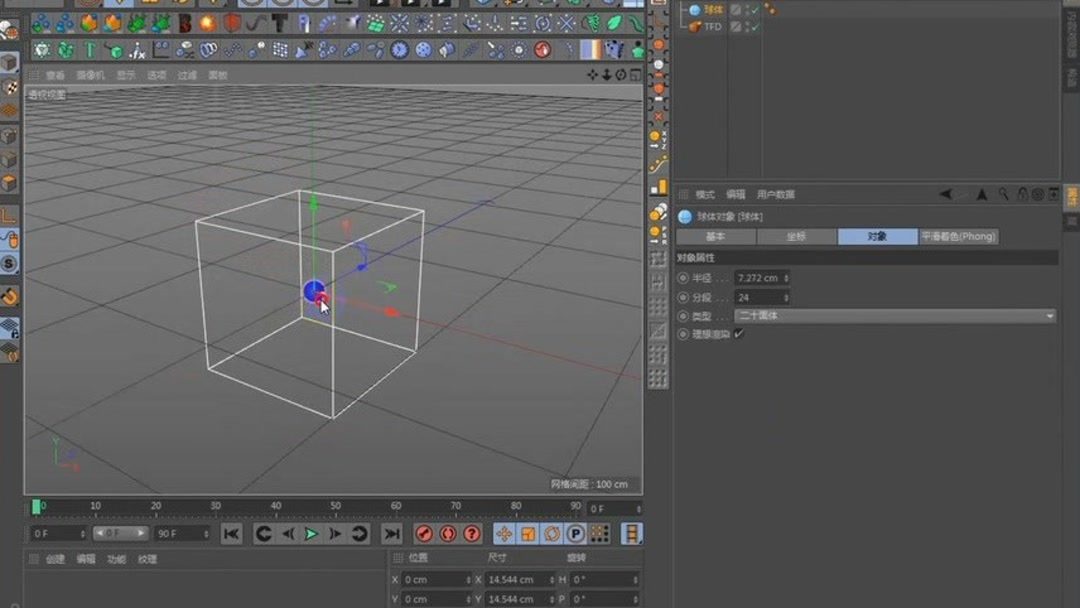Click the go-to-last-frame icon in timeline
The height and width of the screenshot is (608, 1080).
pos(394,533)
